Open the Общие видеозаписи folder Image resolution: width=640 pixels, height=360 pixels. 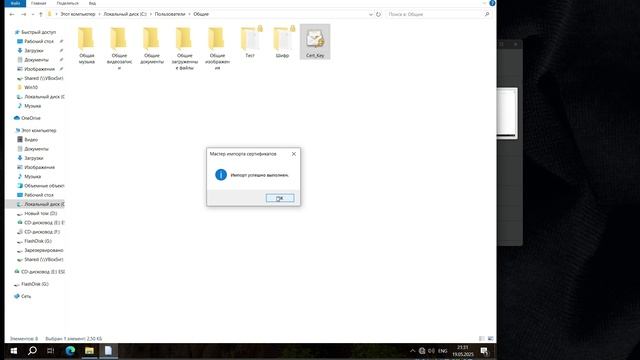click(119, 48)
